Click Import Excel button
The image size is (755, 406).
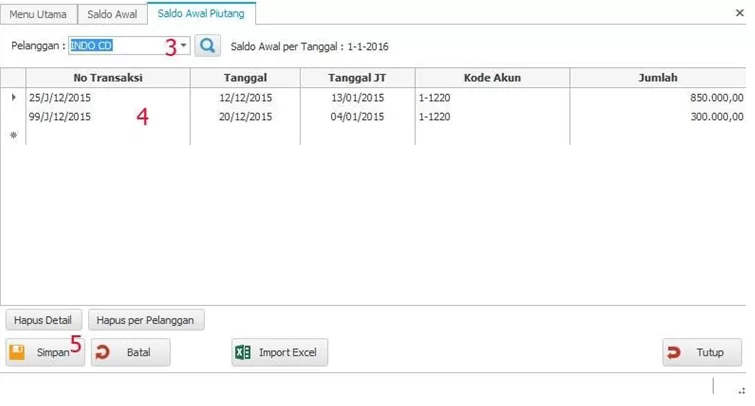coord(279,353)
